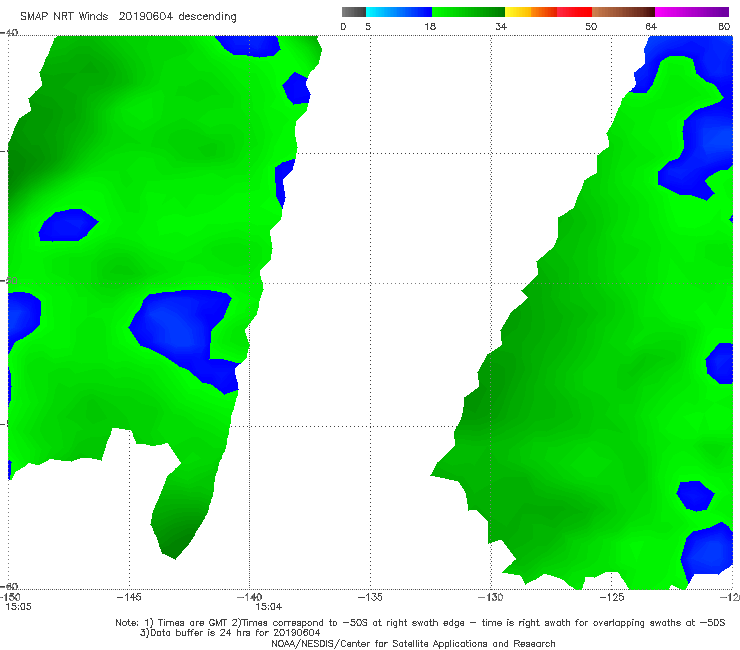Click the latitude label "-40"

[x=9, y=33]
